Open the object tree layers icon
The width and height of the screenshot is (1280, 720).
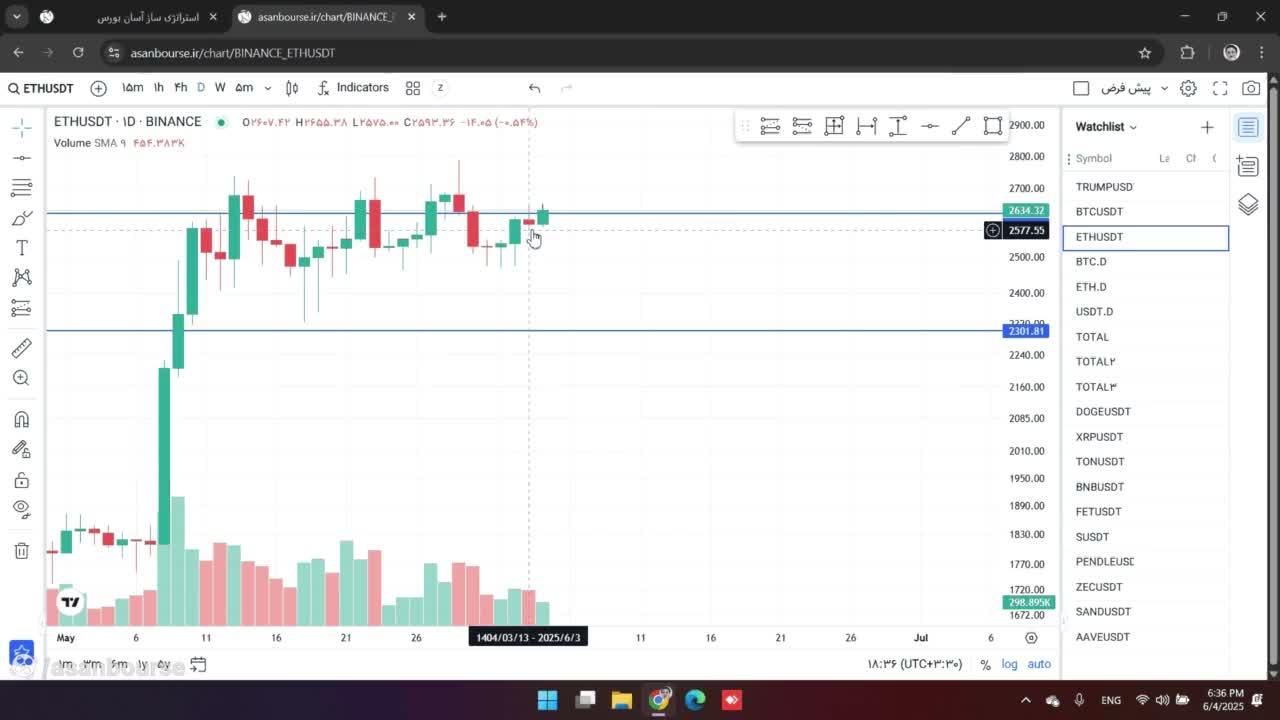click(1248, 204)
